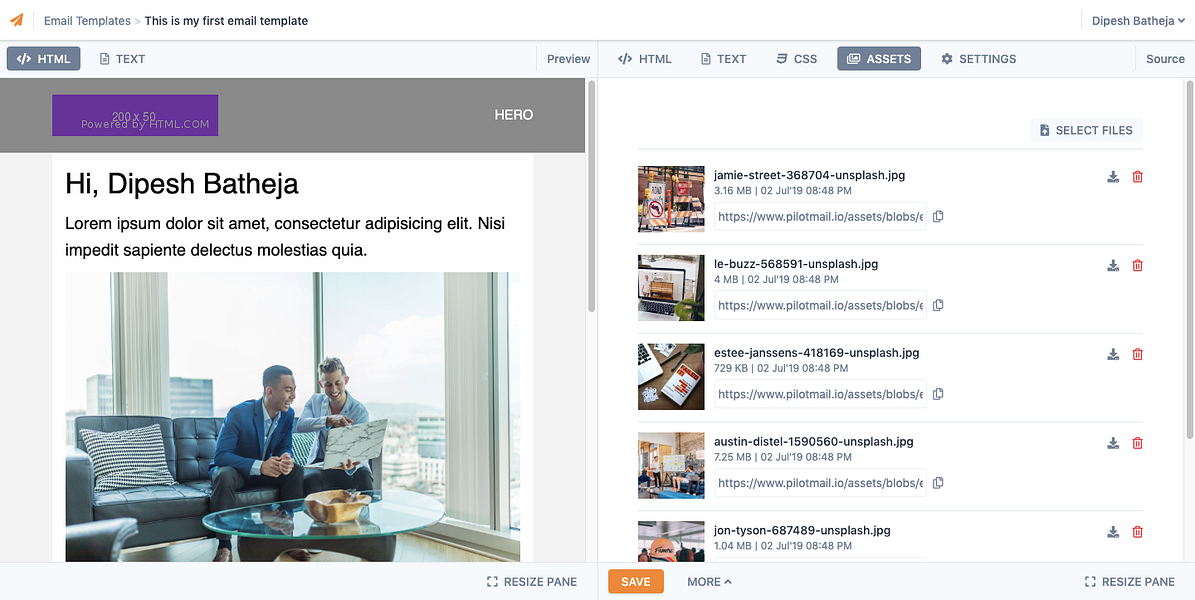Click file name jon-tyson-687489-unsplash.jpg
Viewport: 1195px width, 600px height.
[802, 530]
